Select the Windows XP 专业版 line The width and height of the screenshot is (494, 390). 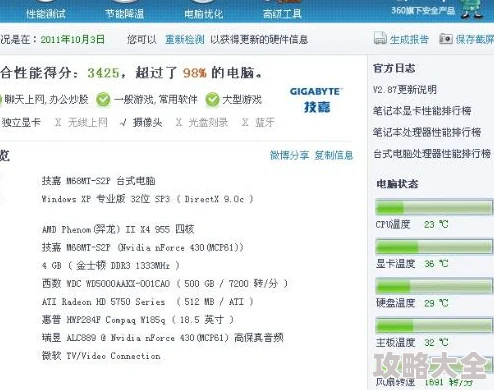pyautogui.click(x=148, y=199)
